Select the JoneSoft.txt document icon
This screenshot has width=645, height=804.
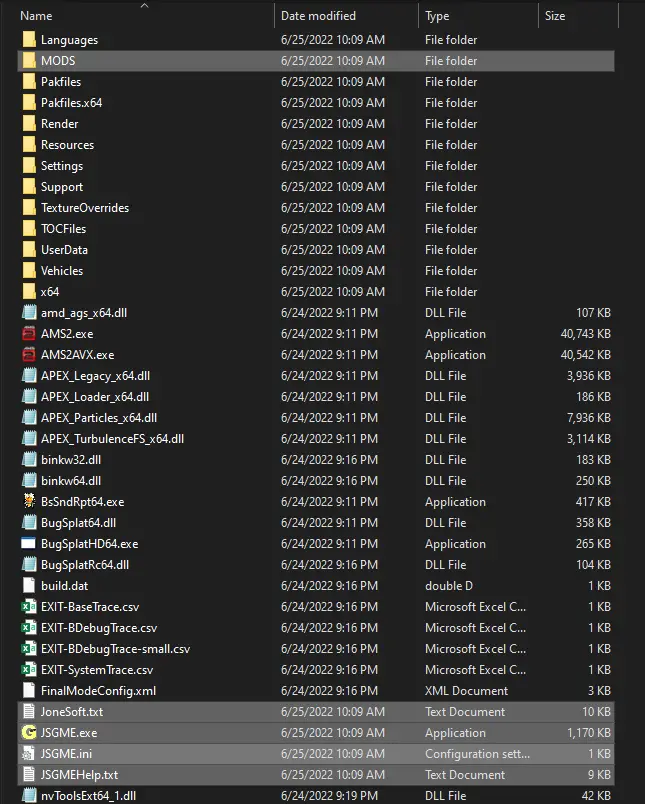click(29, 712)
